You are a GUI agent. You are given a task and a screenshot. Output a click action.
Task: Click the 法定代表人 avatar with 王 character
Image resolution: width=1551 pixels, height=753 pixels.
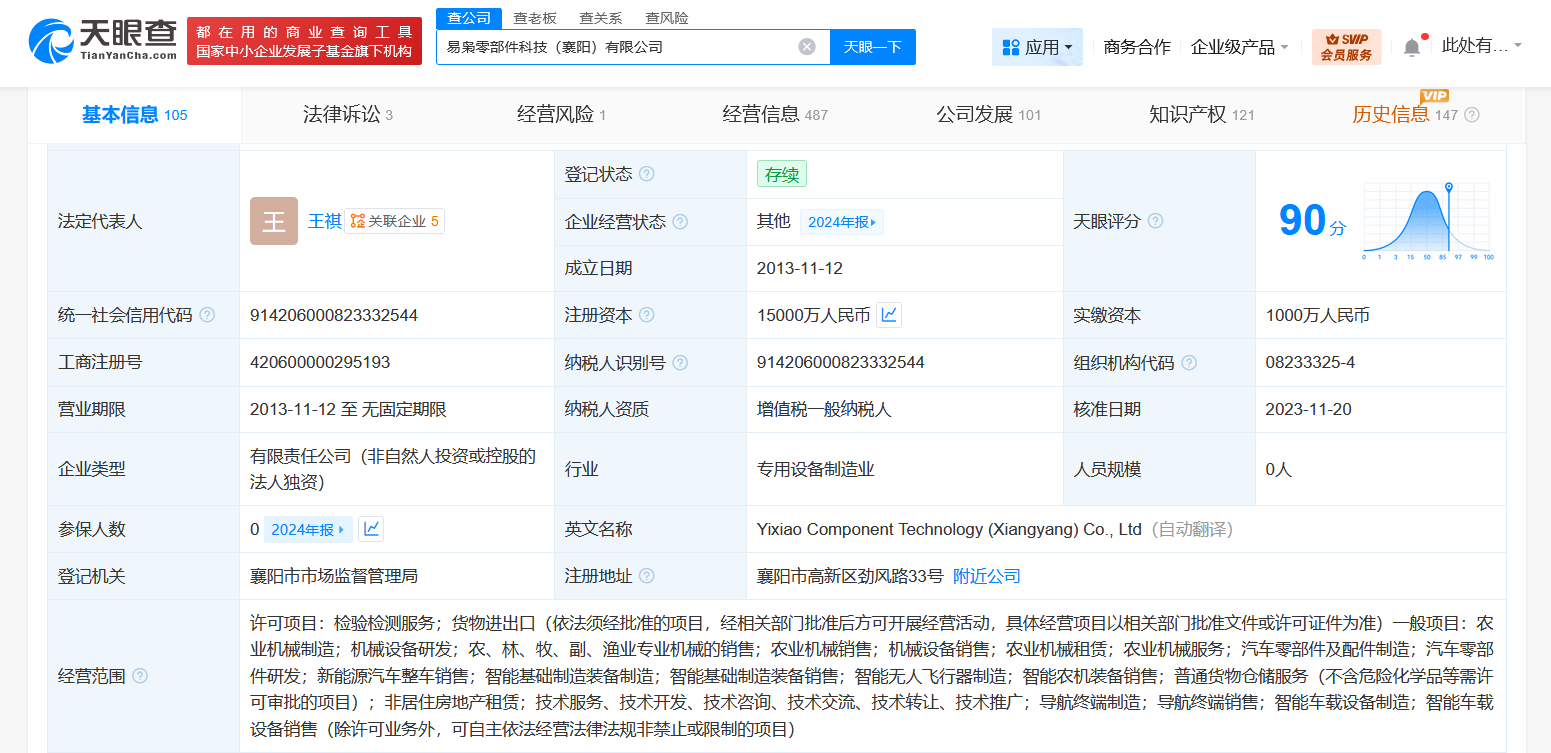(274, 221)
